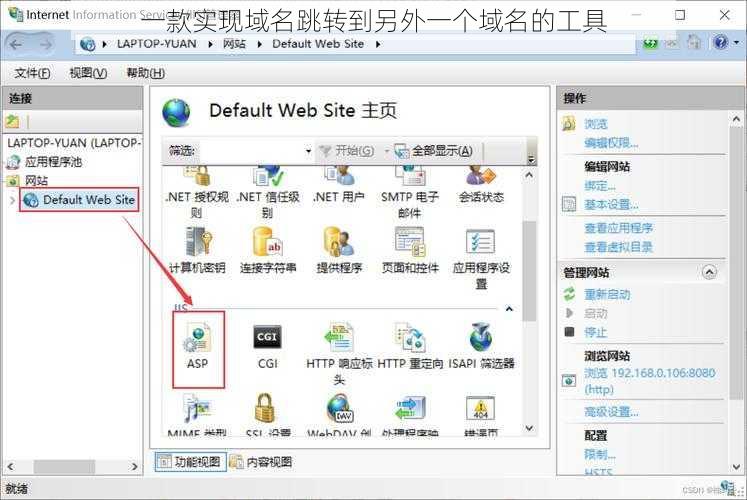
Task: Click 编辑权限... action link
Action: tap(611, 143)
